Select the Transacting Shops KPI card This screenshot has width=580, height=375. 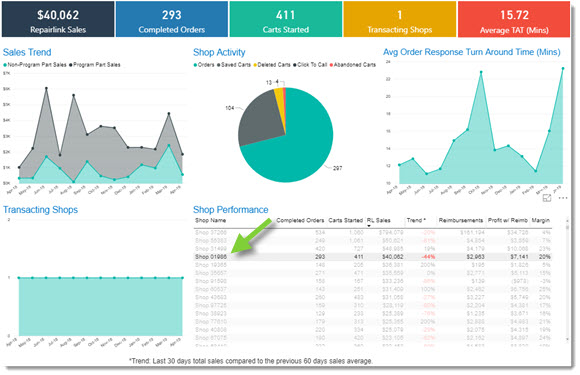coord(399,19)
